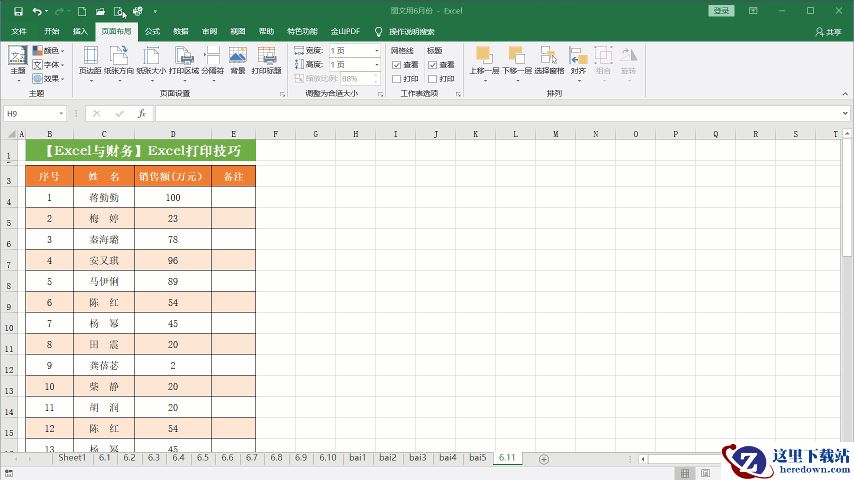Screen dimensions: 854x480
Task: Click Send Backward (下移一层) icon
Action: pyautogui.click(x=517, y=64)
